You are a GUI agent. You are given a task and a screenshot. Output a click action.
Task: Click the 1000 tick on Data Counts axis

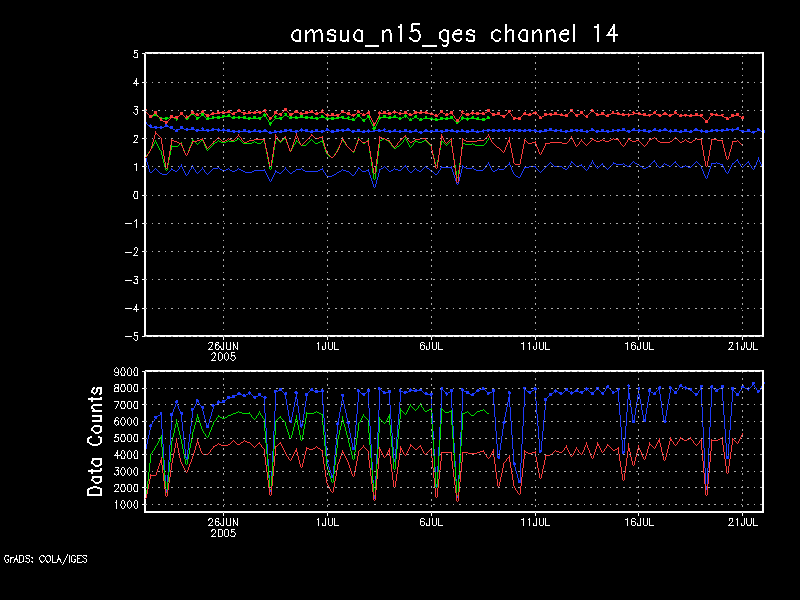click(x=126, y=506)
